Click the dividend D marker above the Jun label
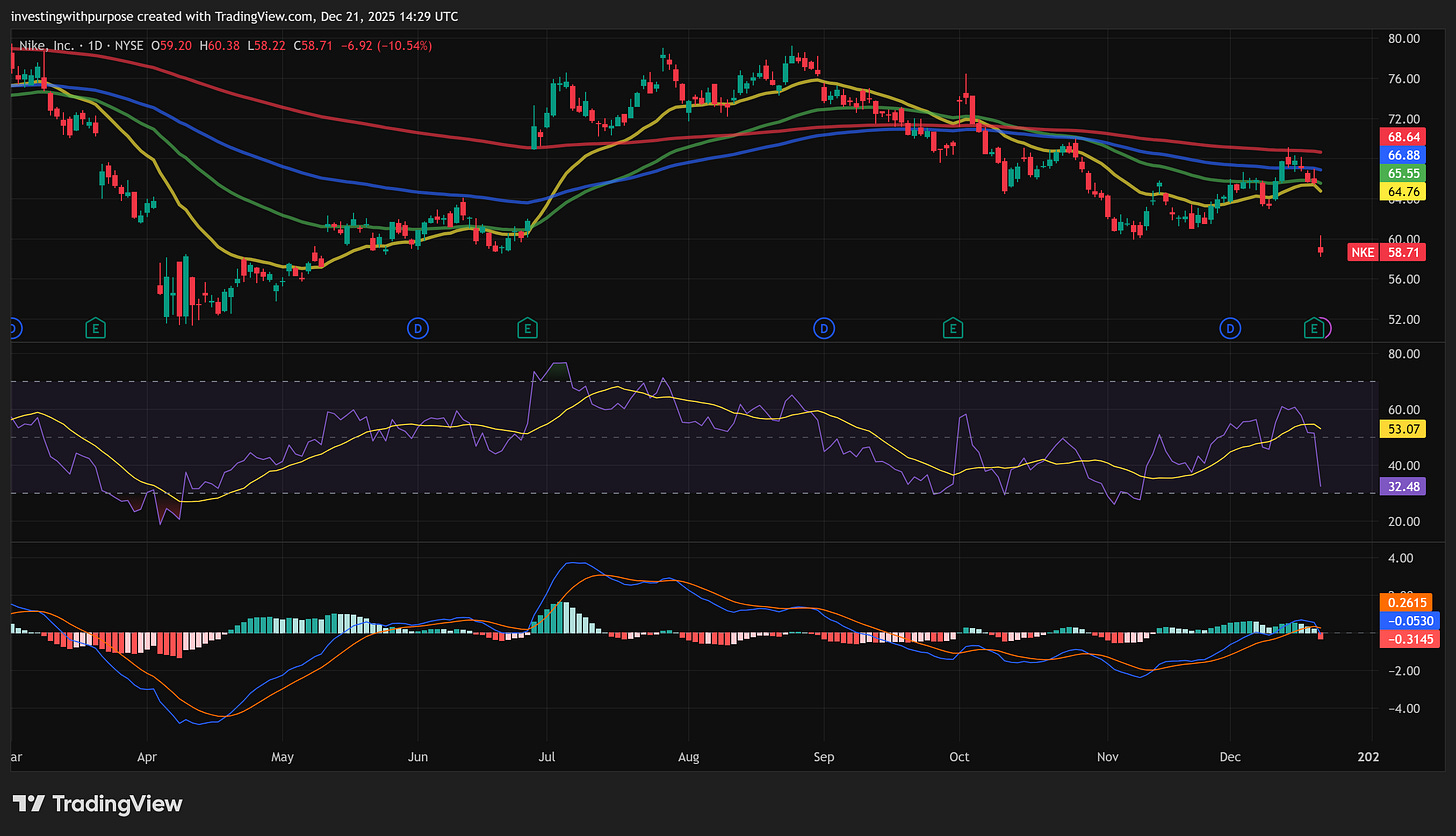The image size is (1456, 836). pos(418,327)
